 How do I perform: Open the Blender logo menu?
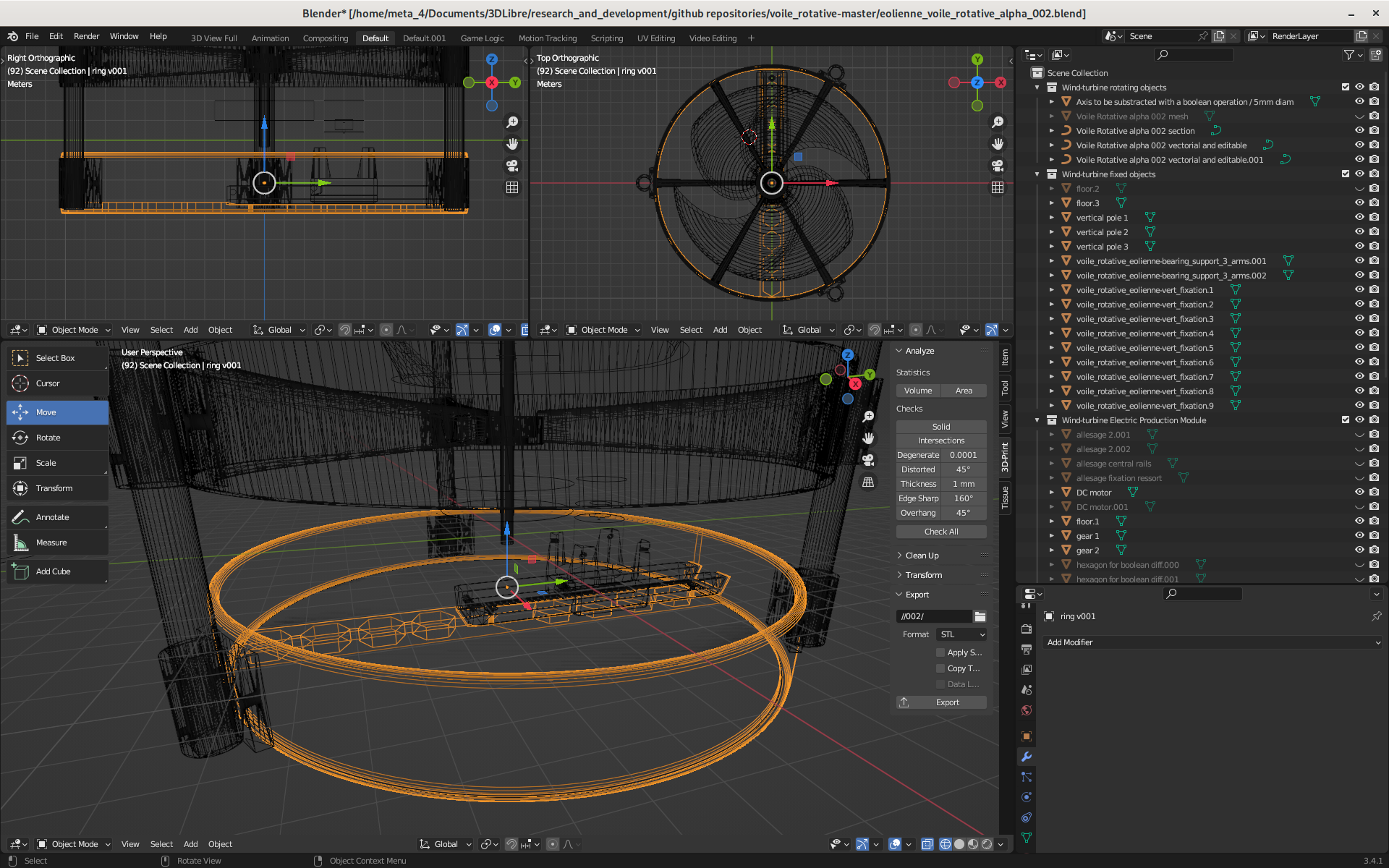pyautogui.click(x=12, y=36)
